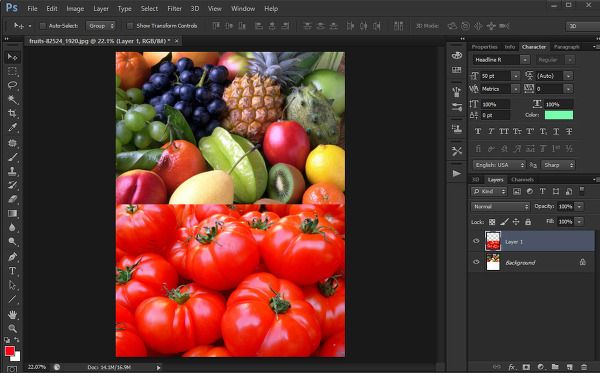The image size is (600, 373).
Task: Select the Zoom tool
Action: pos(12,329)
